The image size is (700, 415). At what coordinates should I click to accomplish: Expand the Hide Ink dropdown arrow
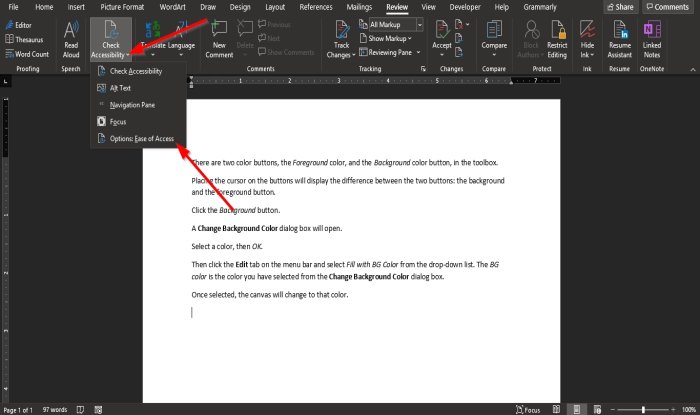pyautogui.click(x=592, y=55)
